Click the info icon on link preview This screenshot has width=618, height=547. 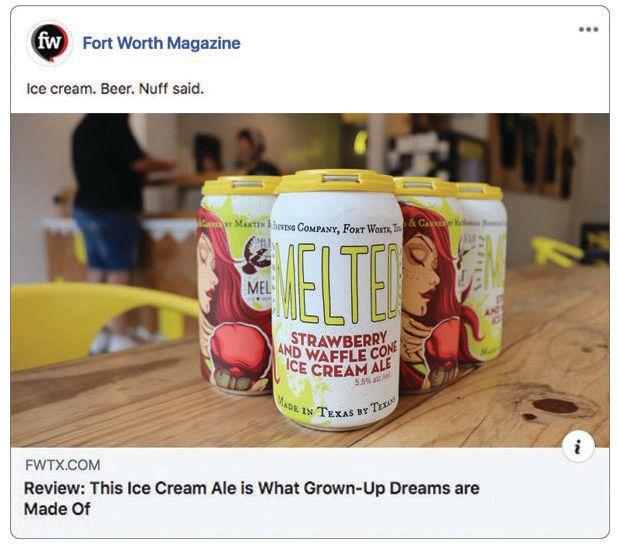(x=578, y=447)
